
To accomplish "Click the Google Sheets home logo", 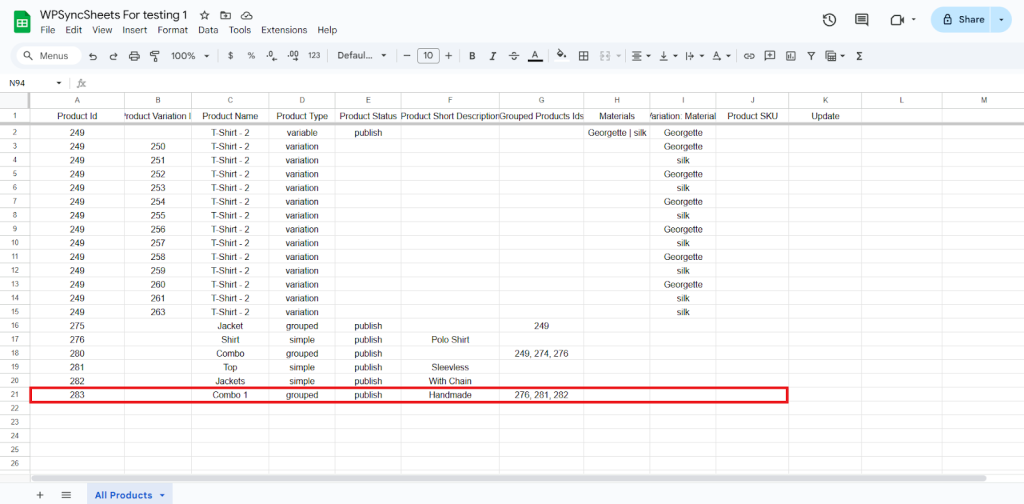I will (22, 23).
